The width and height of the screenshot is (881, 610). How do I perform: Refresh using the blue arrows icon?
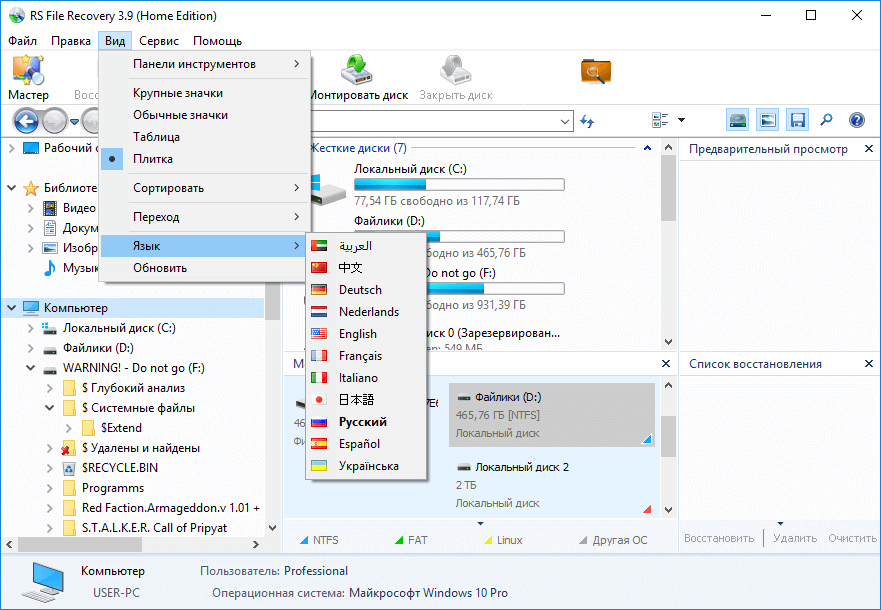587,121
